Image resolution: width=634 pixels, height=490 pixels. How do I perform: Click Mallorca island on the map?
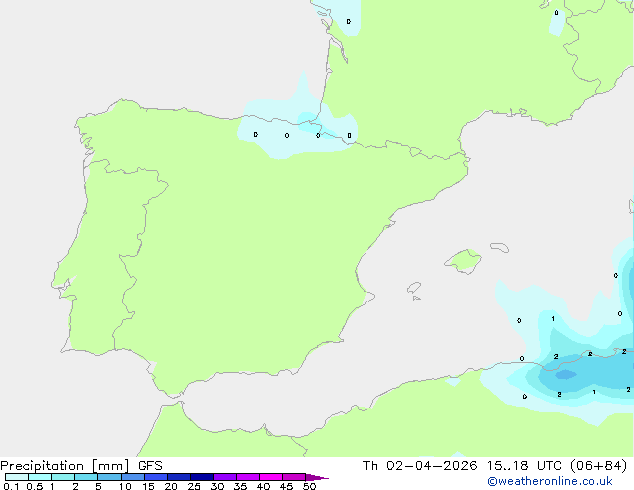[x=463, y=261]
